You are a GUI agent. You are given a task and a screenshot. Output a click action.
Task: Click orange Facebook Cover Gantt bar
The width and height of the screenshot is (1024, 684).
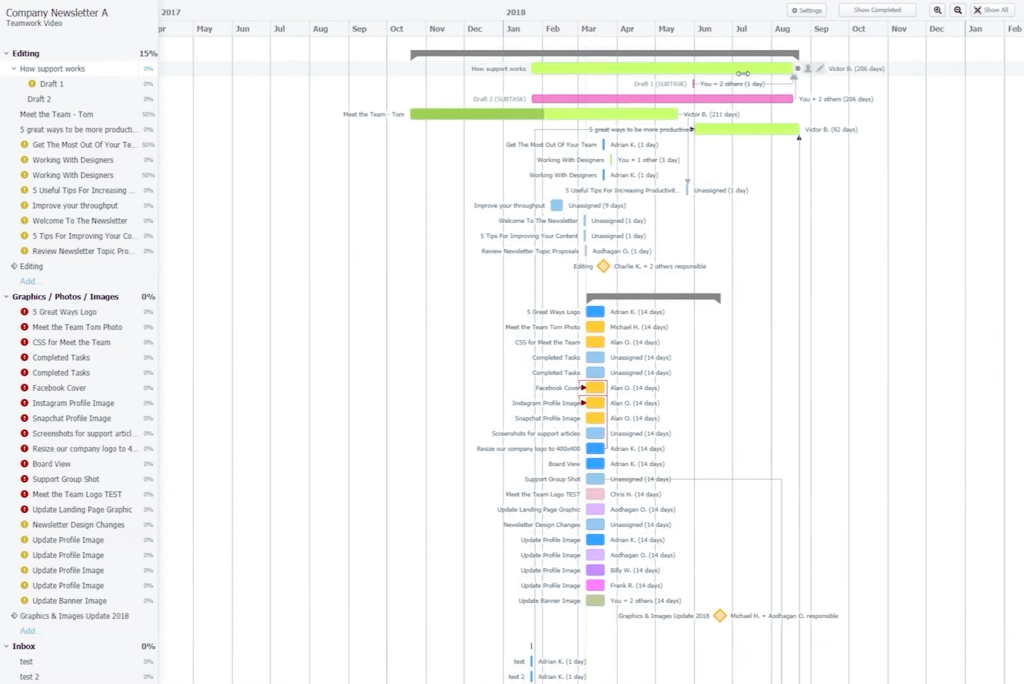595,387
